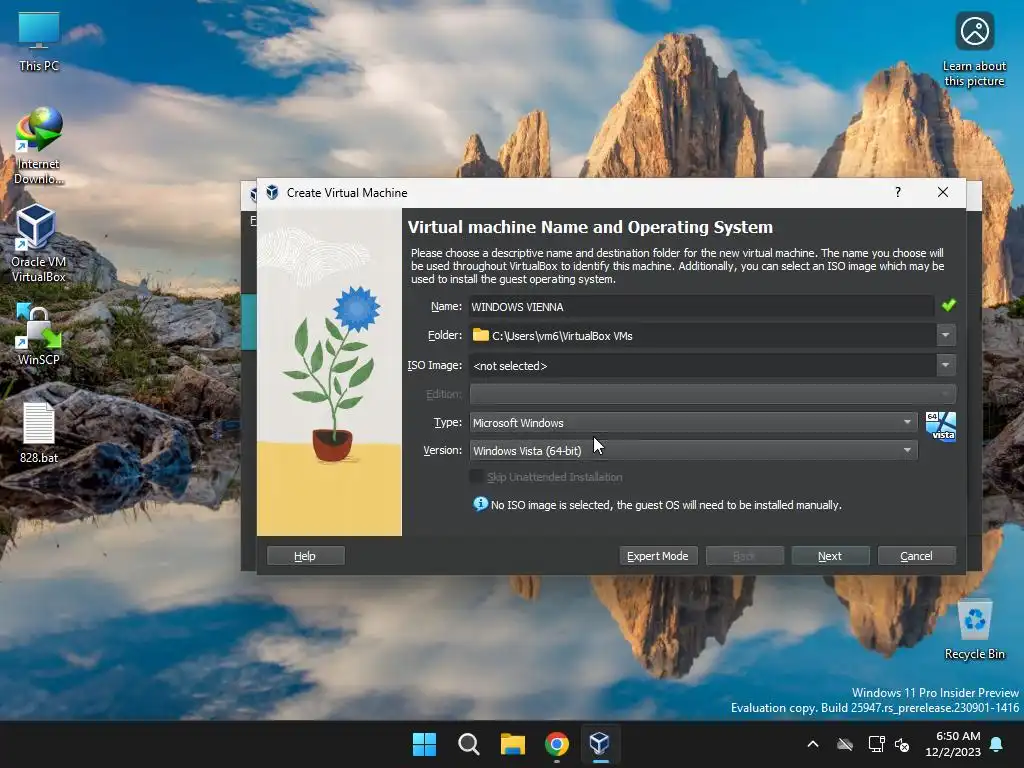Click the muted volume tray icon
Screen dimensions: 1024x768
click(902, 744)
